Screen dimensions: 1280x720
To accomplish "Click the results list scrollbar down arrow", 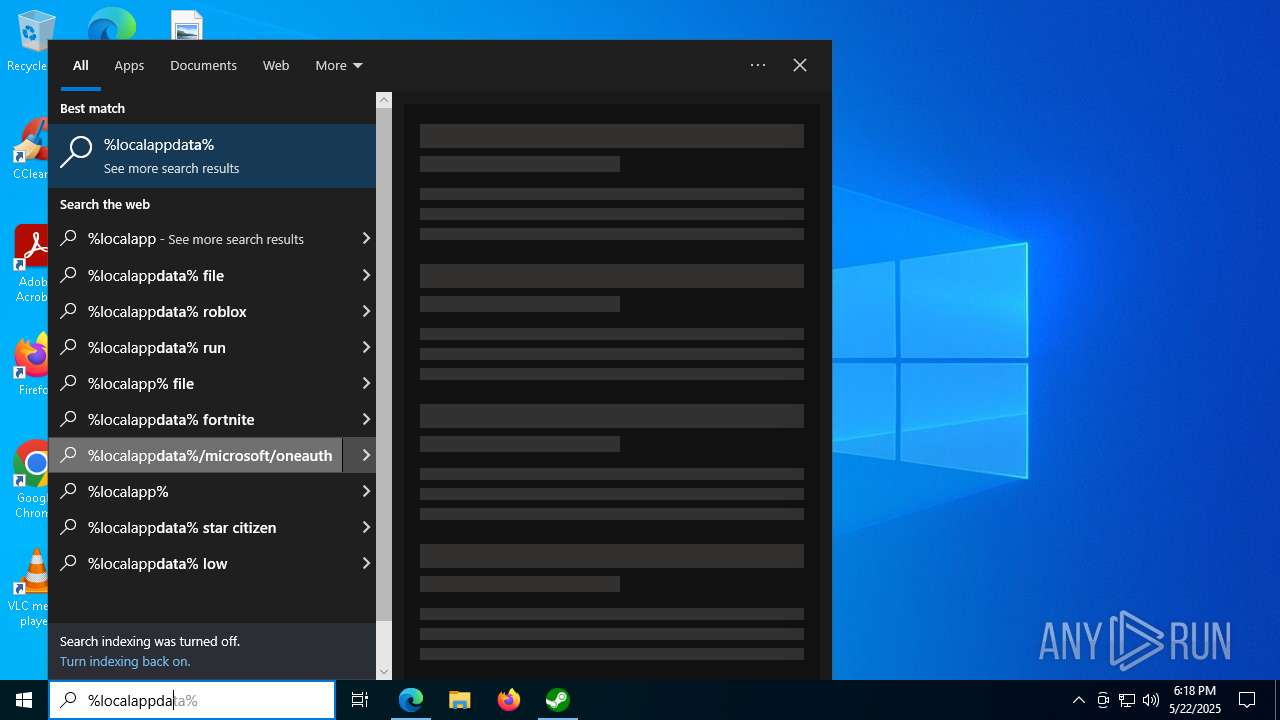I will click(384, 672).
